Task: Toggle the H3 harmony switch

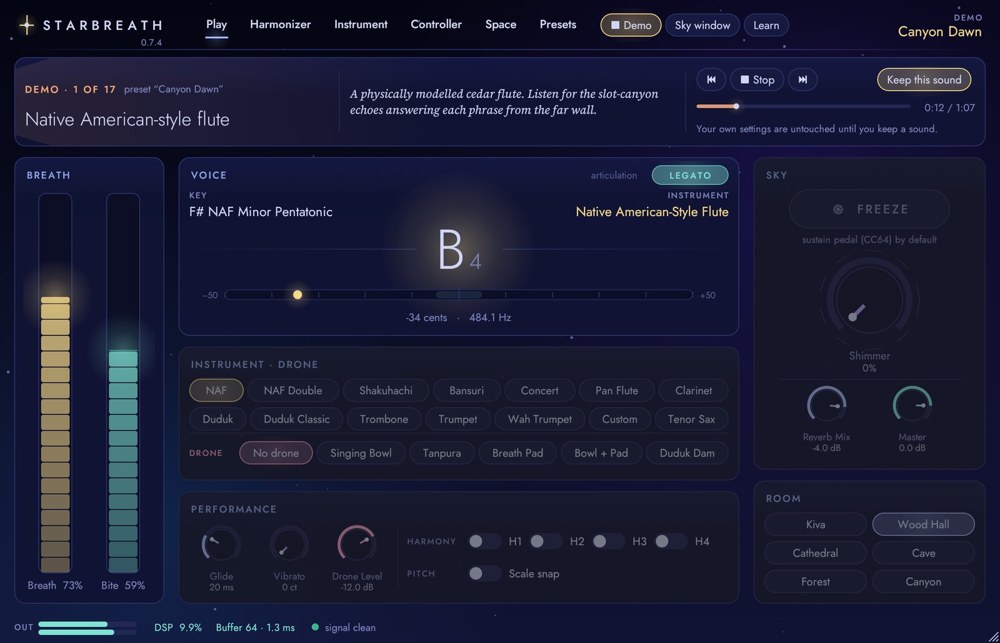Action: tap(608, 542)
